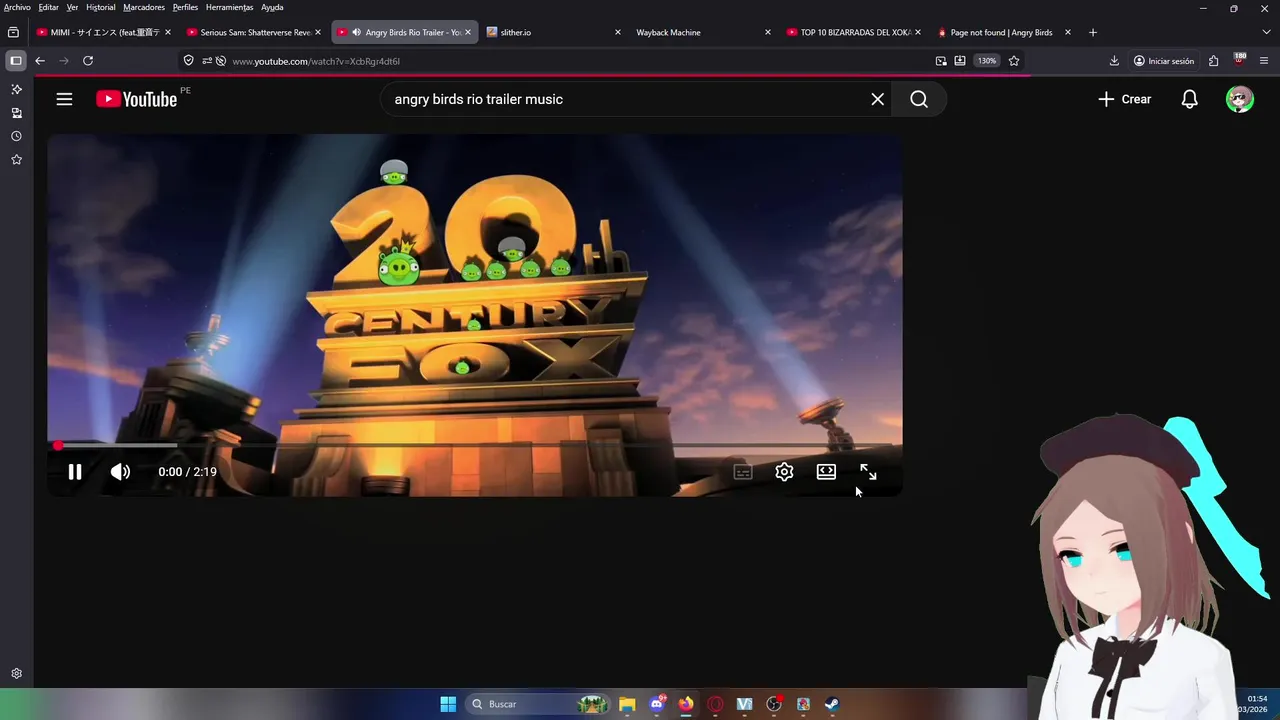Viewport: 1280px width, 720px height.
Task: Open OBS Studio from taskbar
Action: coord(773,704)
